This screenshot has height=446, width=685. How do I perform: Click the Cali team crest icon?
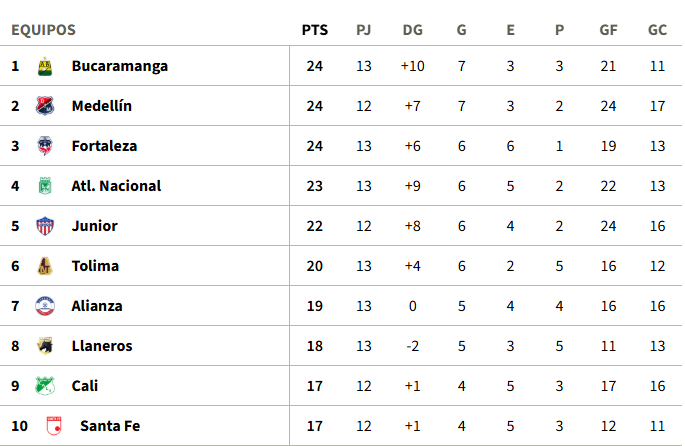(44, 386)
